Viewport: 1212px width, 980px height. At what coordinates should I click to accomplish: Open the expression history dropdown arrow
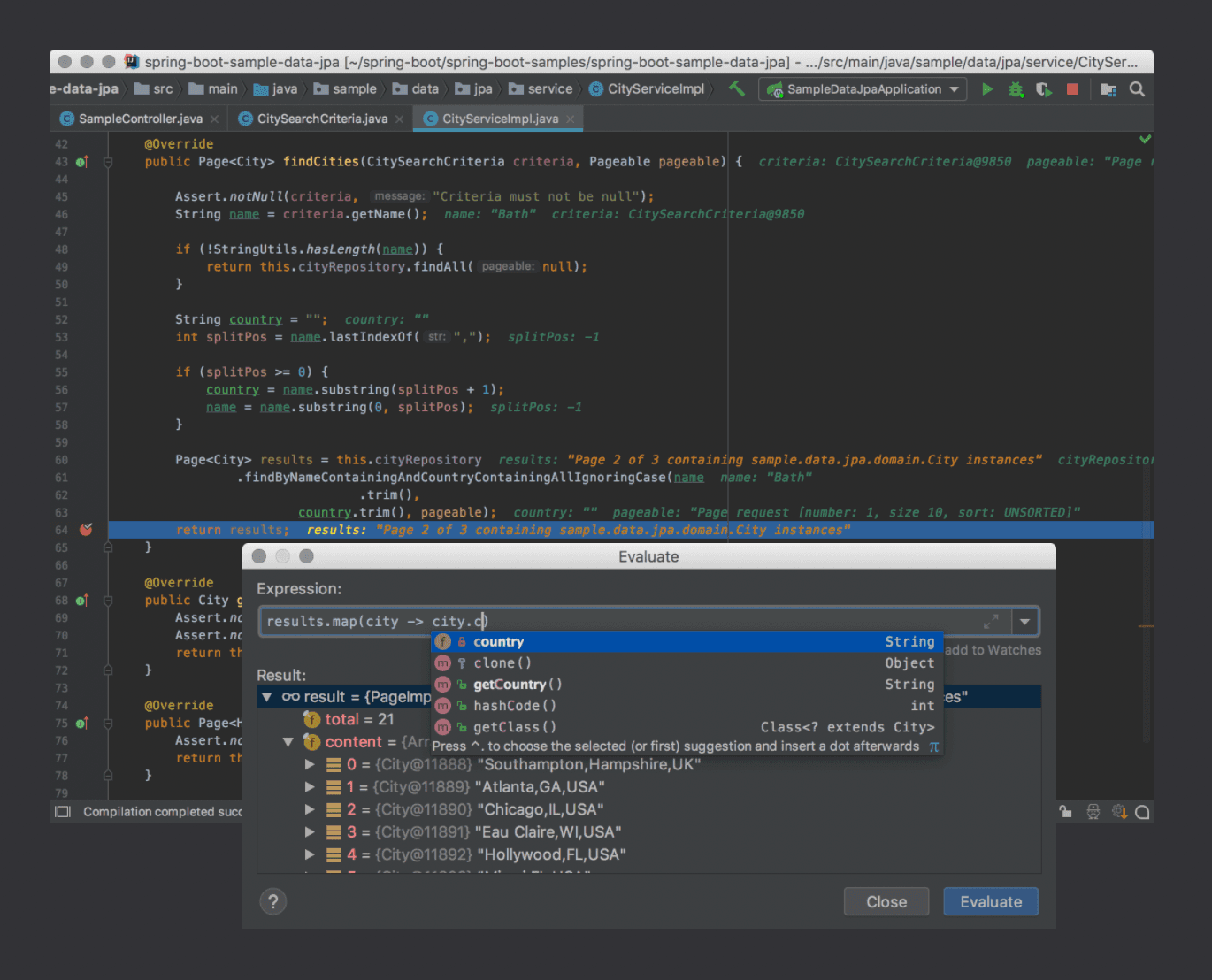pos(1024,622)
